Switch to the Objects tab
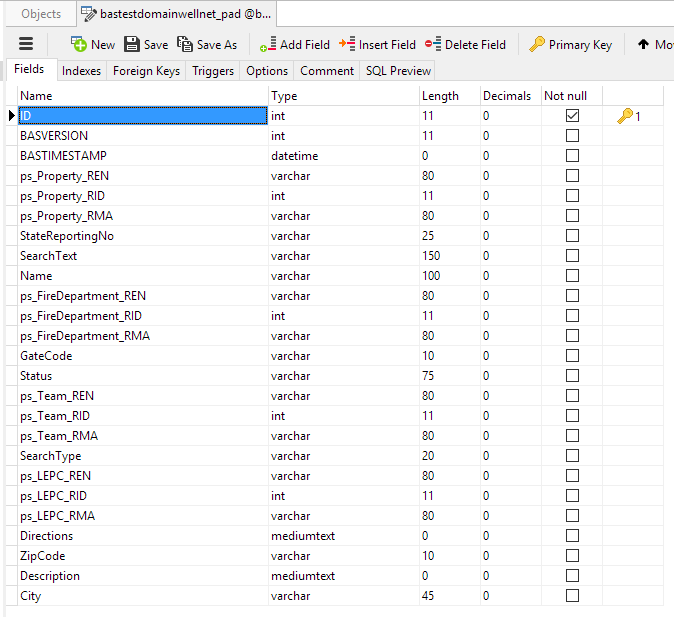The image size is (674, 617). point(41,14)
